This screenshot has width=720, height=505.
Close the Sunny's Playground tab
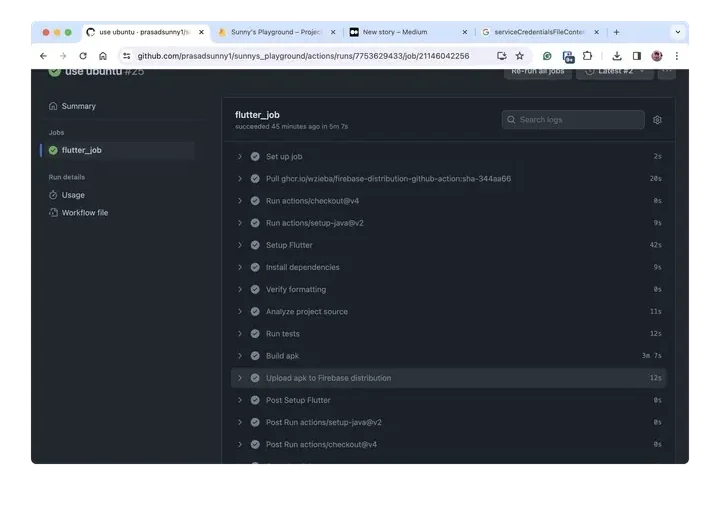pyautogui.click(x=333, y=32)
